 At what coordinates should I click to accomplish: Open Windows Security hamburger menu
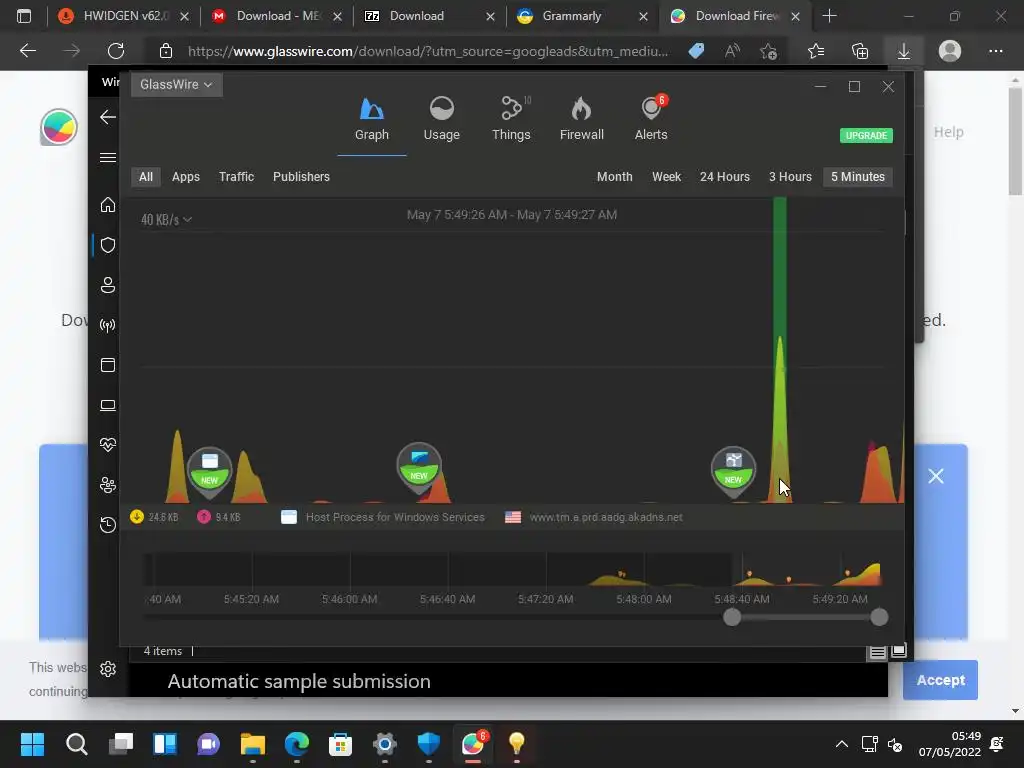108,157
